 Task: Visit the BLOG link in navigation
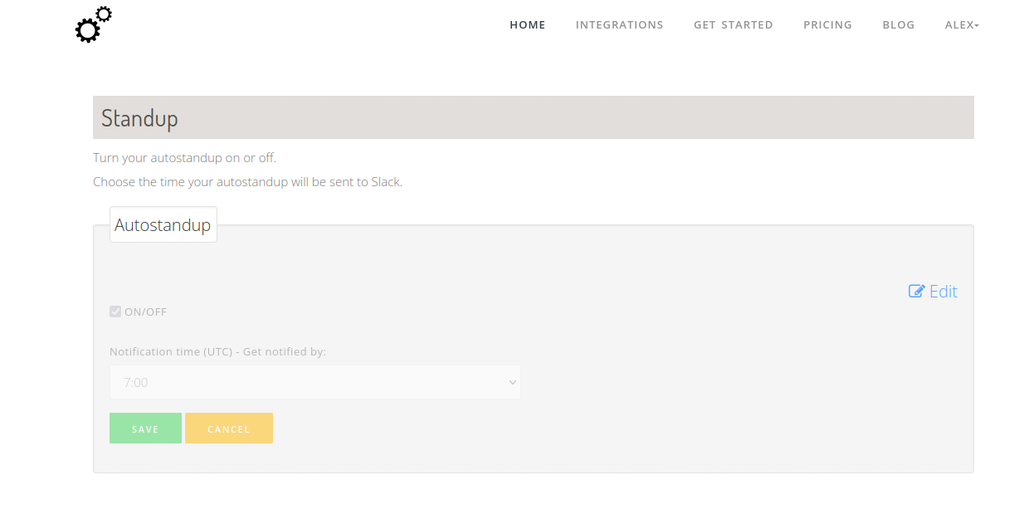[898, 25]
